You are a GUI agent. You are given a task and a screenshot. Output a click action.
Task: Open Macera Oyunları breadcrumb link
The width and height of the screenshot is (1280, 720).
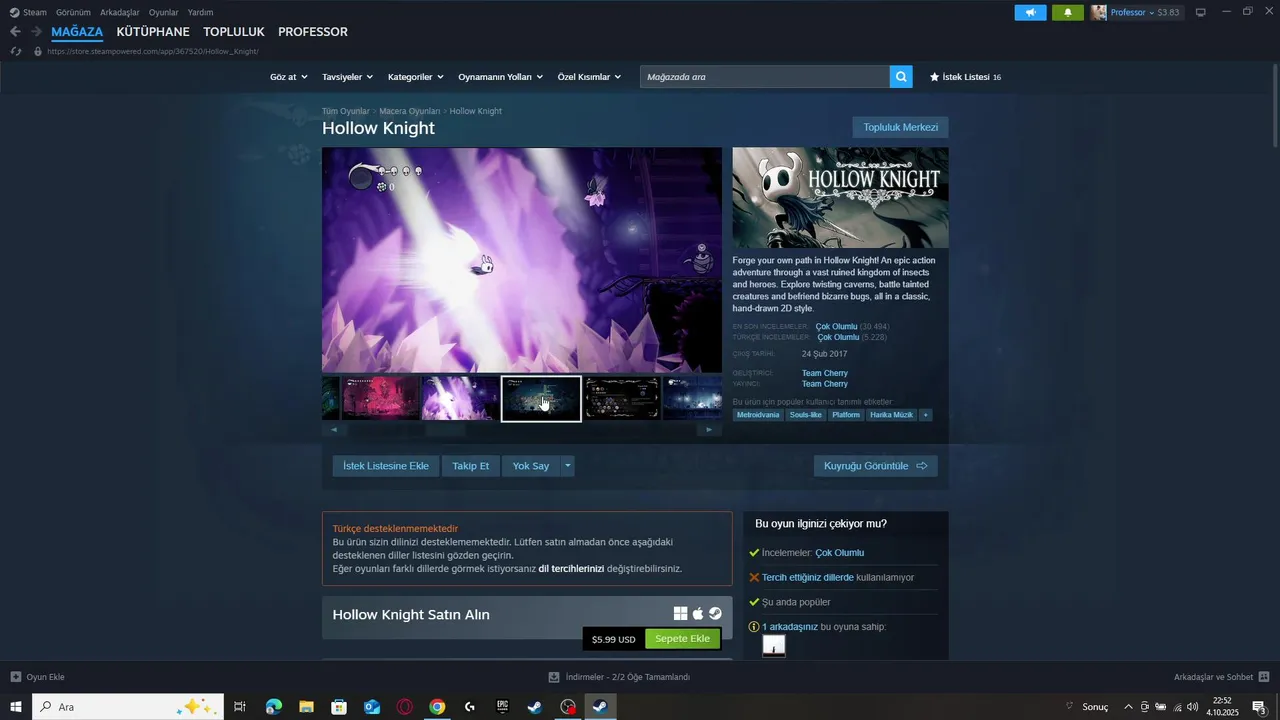click(x=410, y=111)
